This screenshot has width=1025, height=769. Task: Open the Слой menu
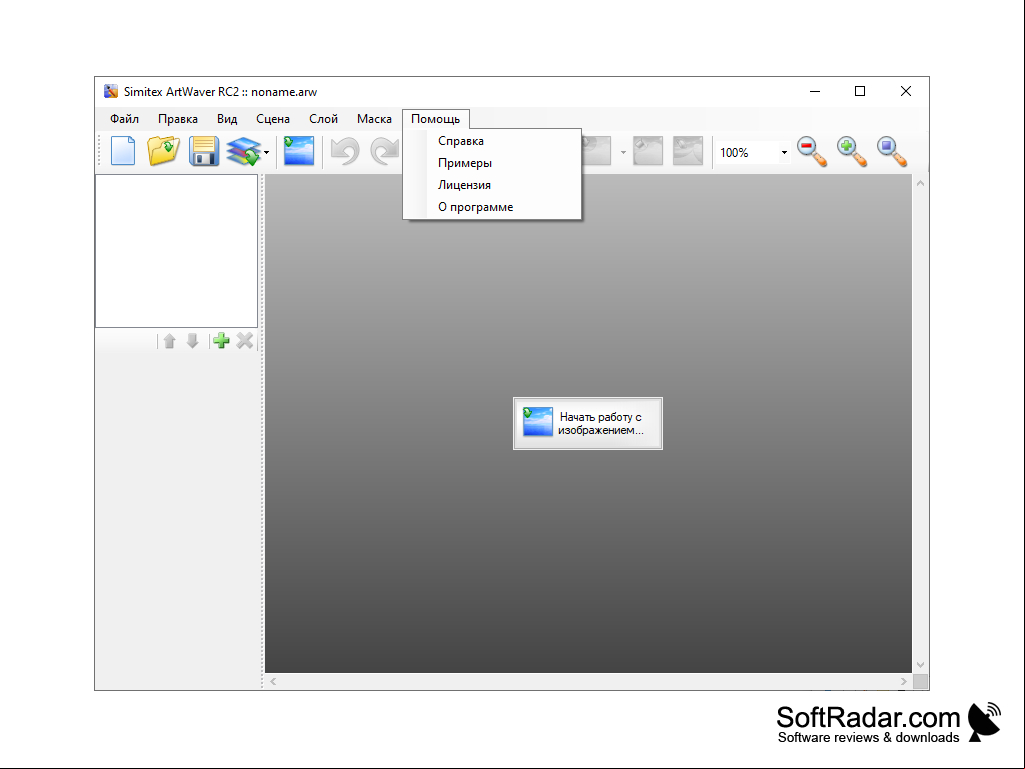coord(324,119)
